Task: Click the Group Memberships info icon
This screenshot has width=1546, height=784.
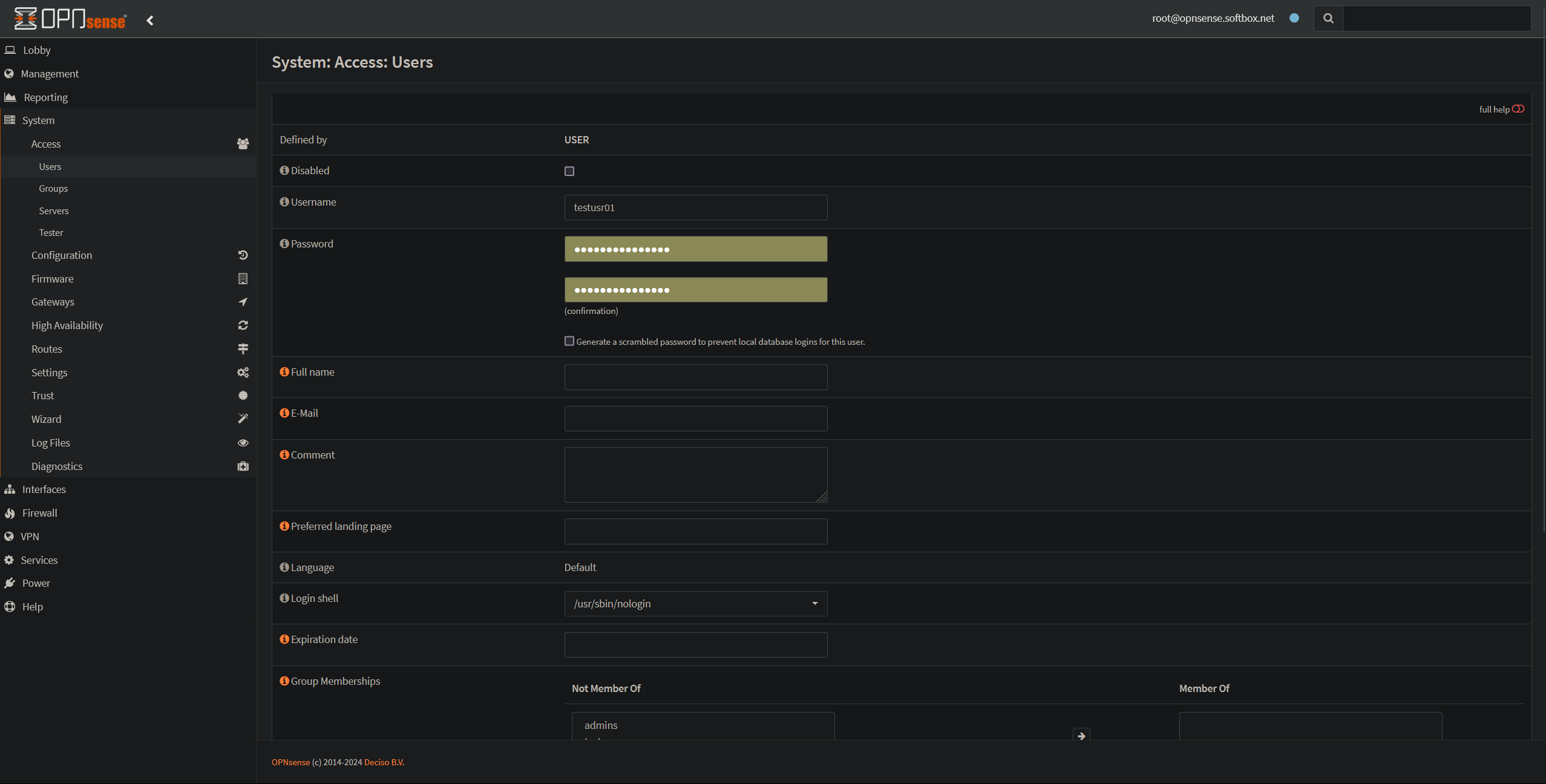Action: coord(284,681)
